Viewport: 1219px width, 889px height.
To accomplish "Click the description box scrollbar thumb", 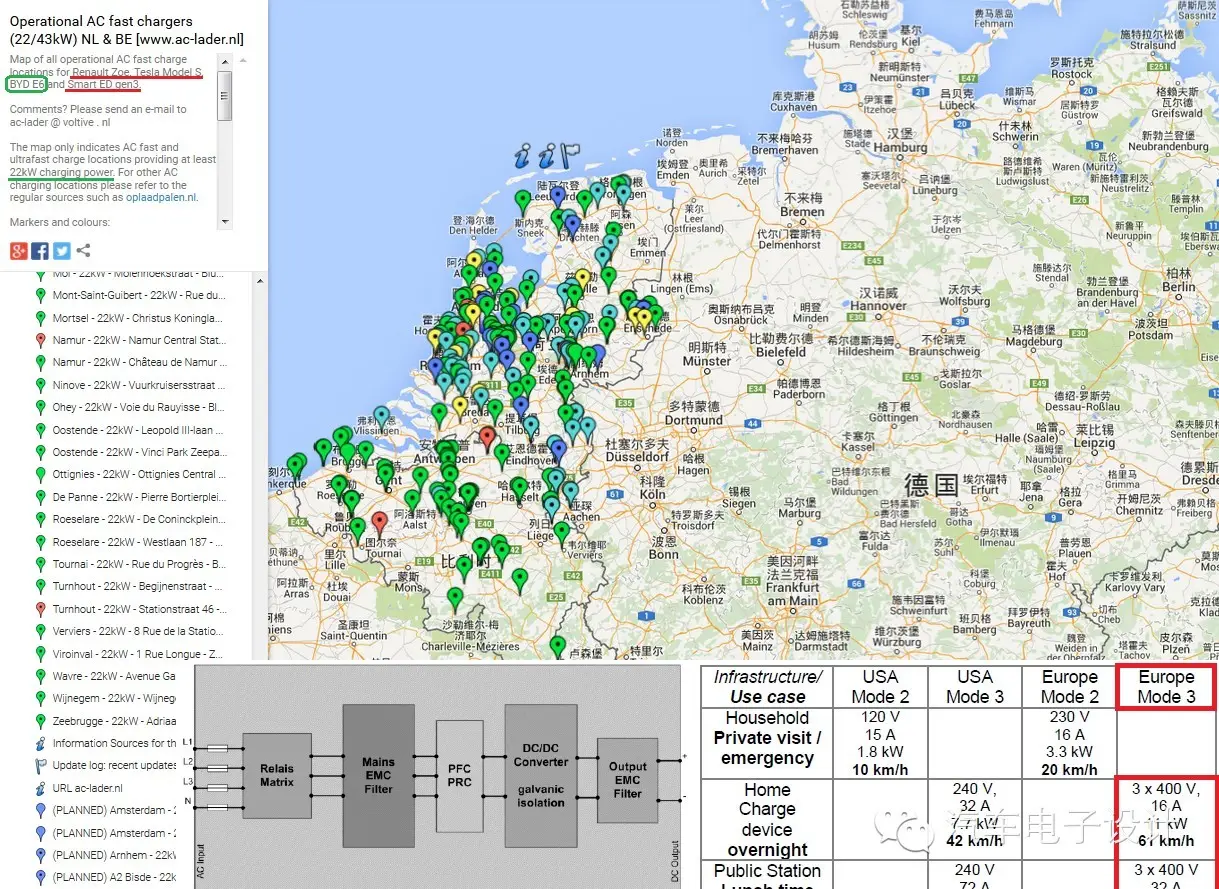I will click(225, 96).
